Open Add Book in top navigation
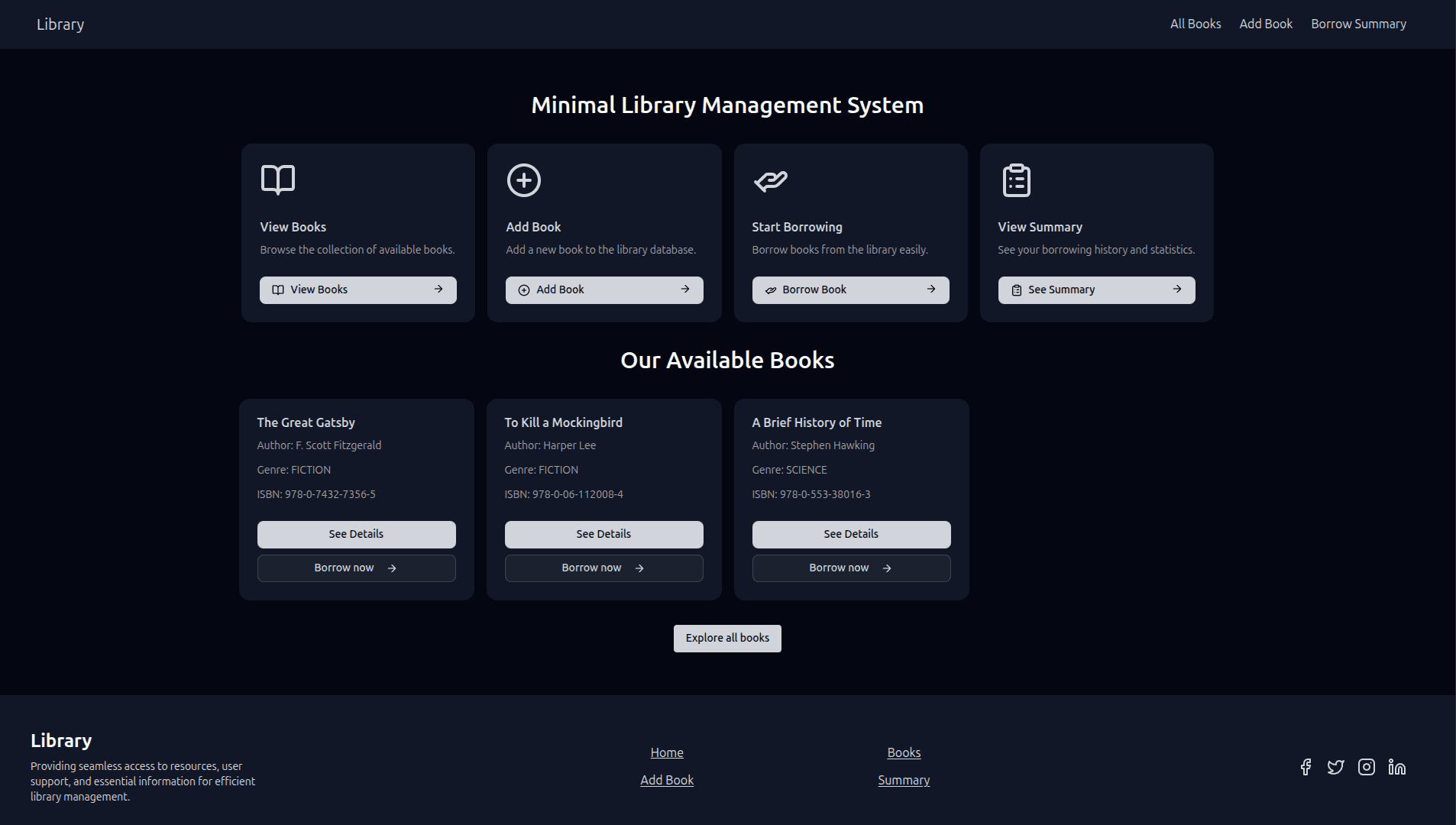Viewport: 1456px width, 825px height. click(1266, 24)
